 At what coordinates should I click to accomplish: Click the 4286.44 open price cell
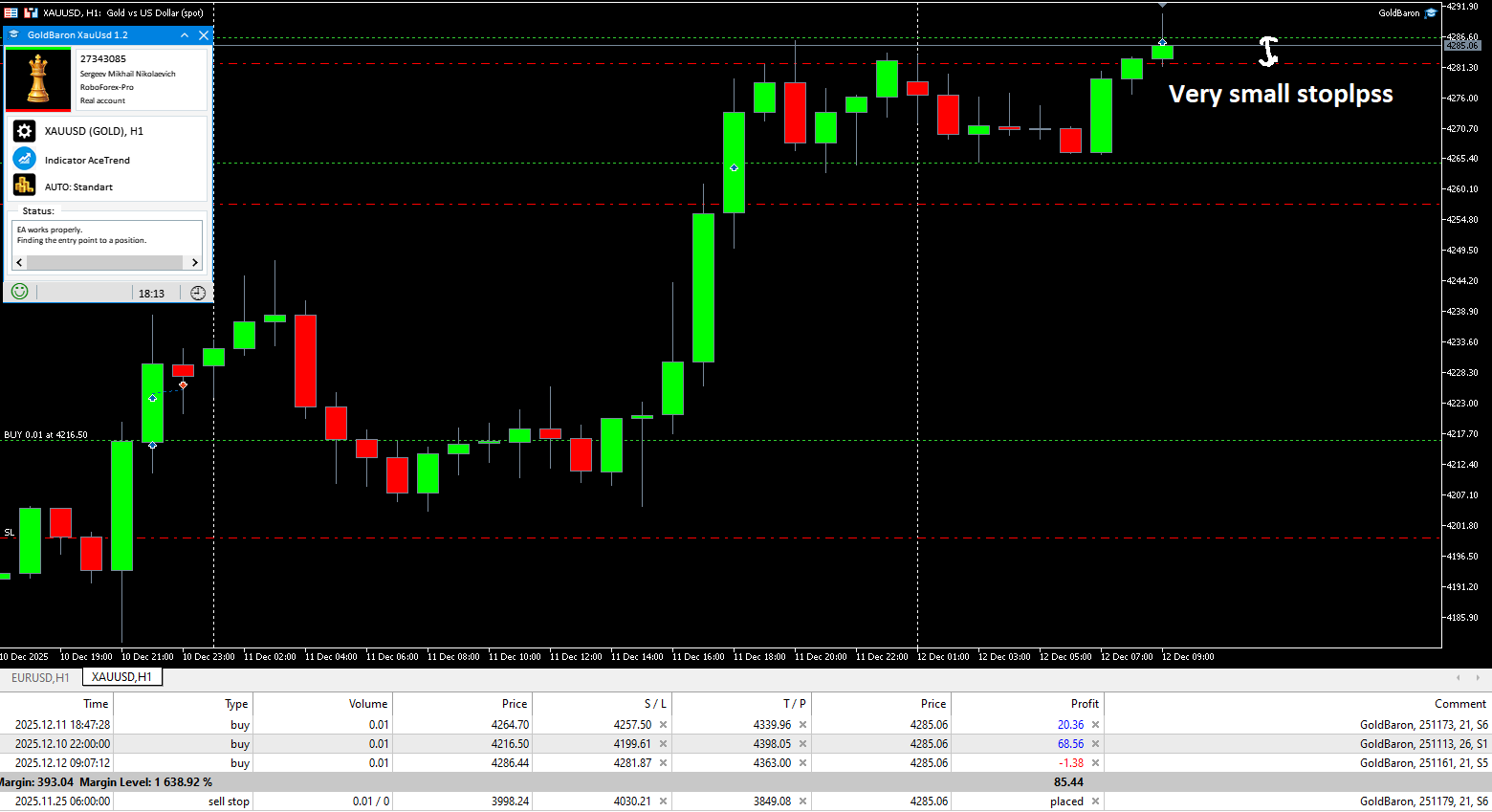pos(510,763)
